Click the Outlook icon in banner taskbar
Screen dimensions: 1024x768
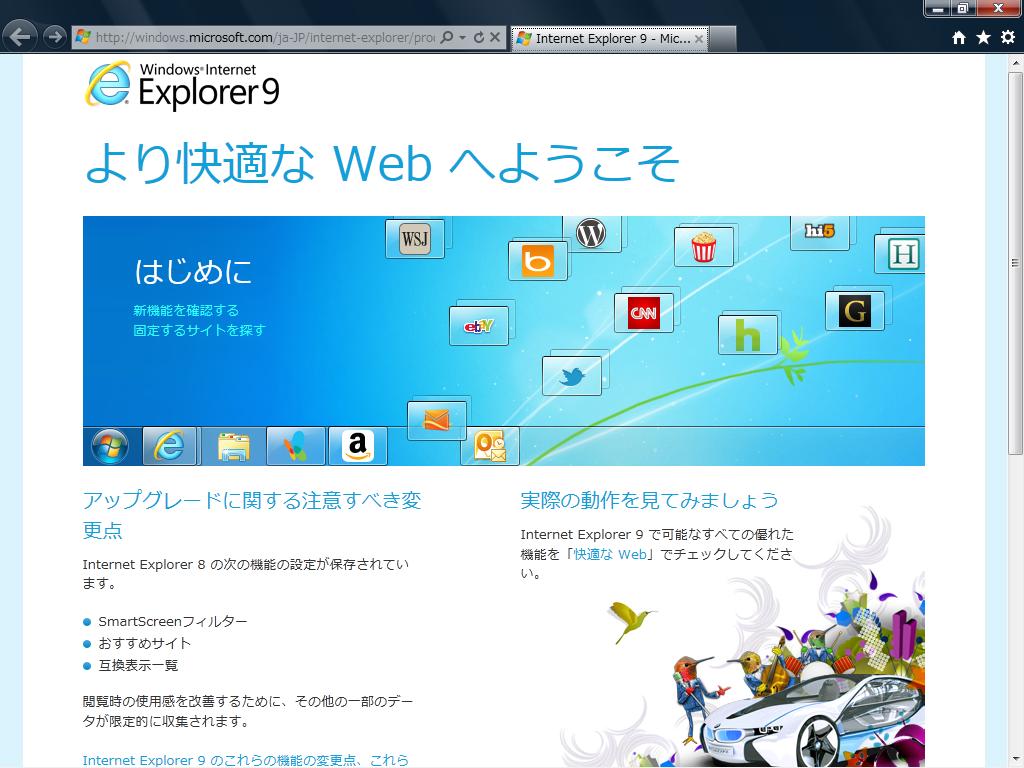(490, 446)
